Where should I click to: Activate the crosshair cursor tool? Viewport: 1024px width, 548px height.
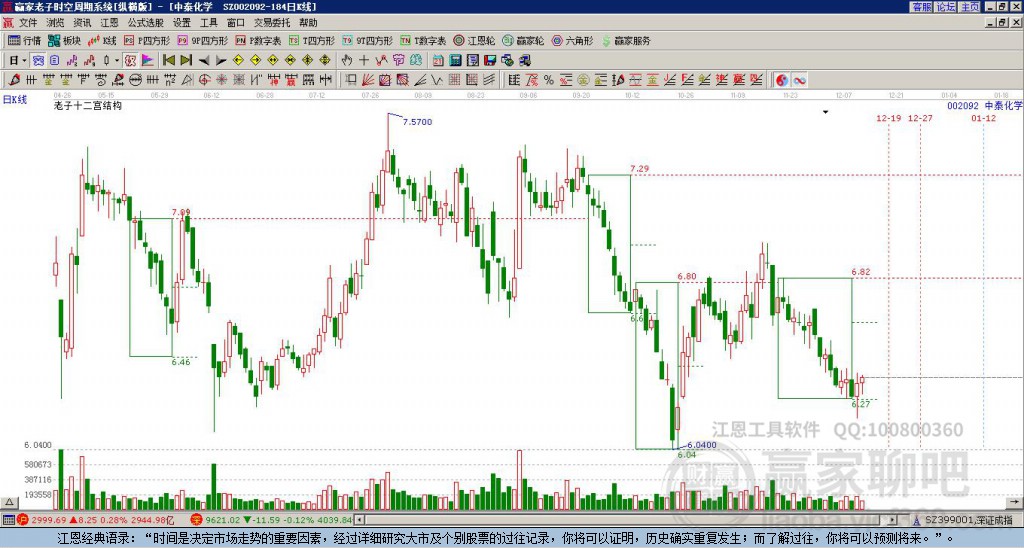(364, 61)
